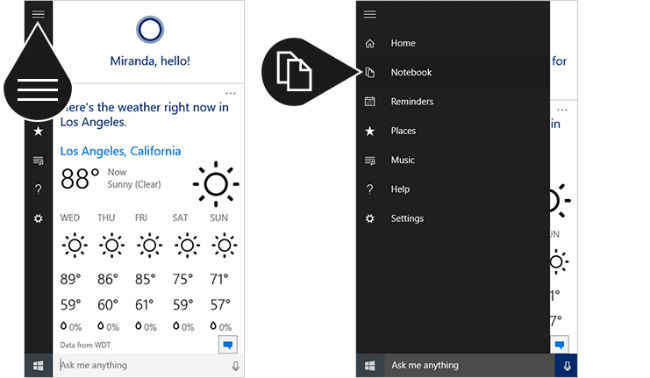Click the Places star icon in left sidebar
Screen dimensions: 650x378
[38, 131]
